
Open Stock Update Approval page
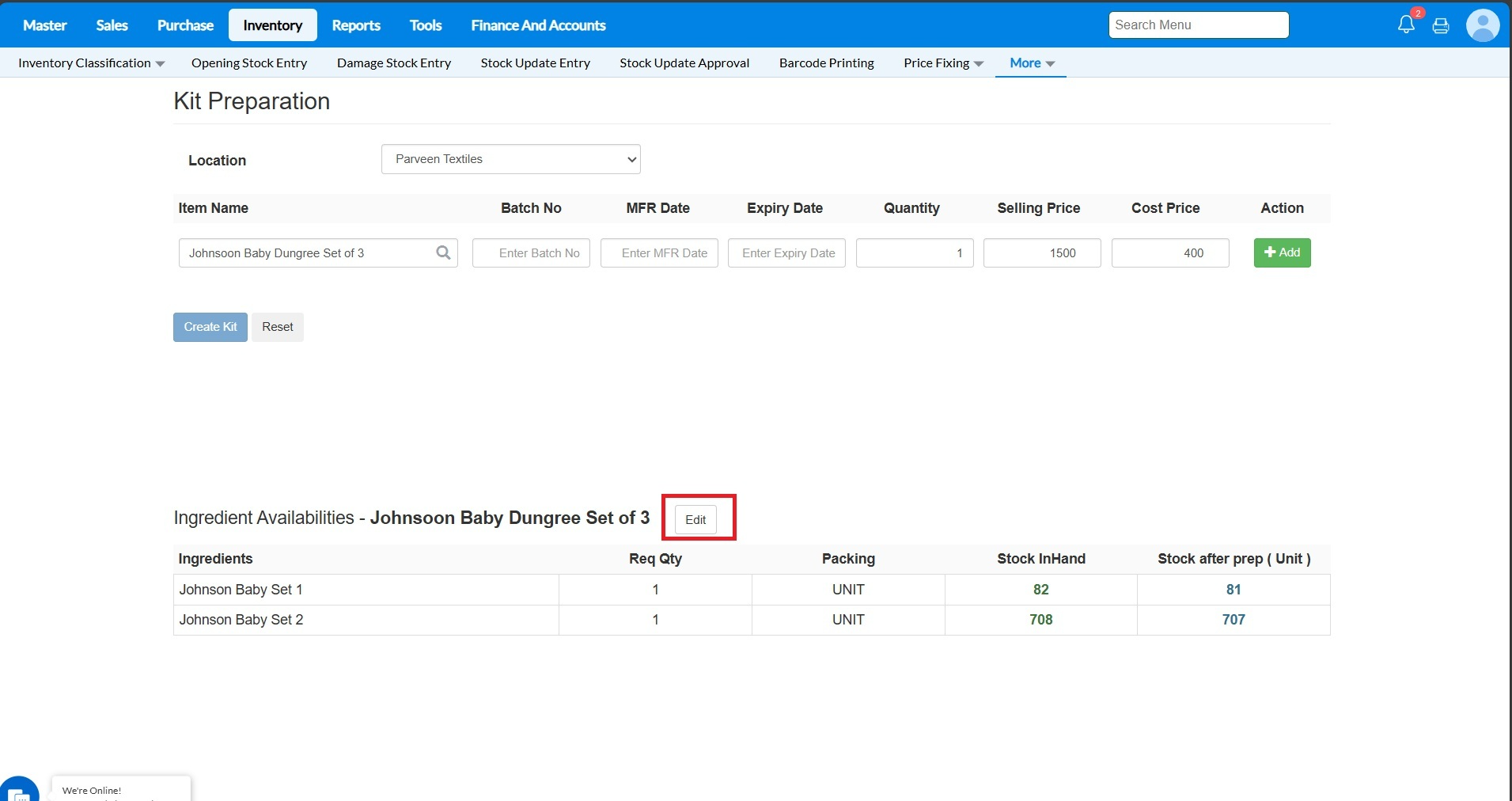pos(684,63)
